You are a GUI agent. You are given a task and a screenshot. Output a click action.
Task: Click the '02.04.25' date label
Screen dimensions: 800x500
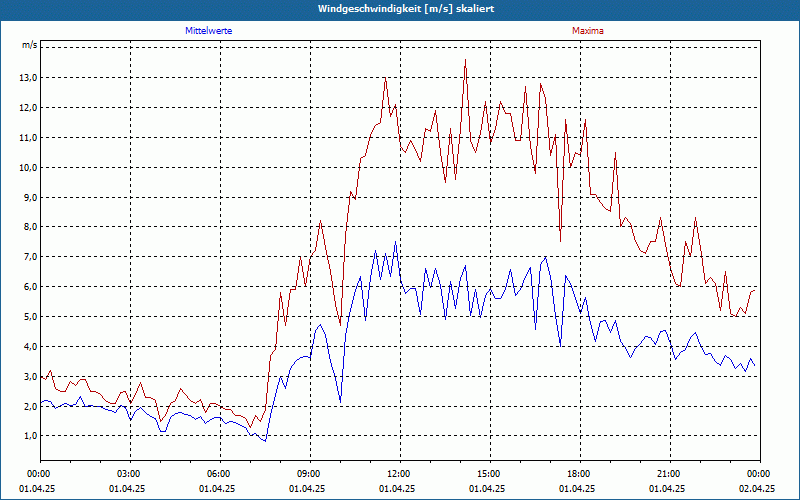pos(757,489)
